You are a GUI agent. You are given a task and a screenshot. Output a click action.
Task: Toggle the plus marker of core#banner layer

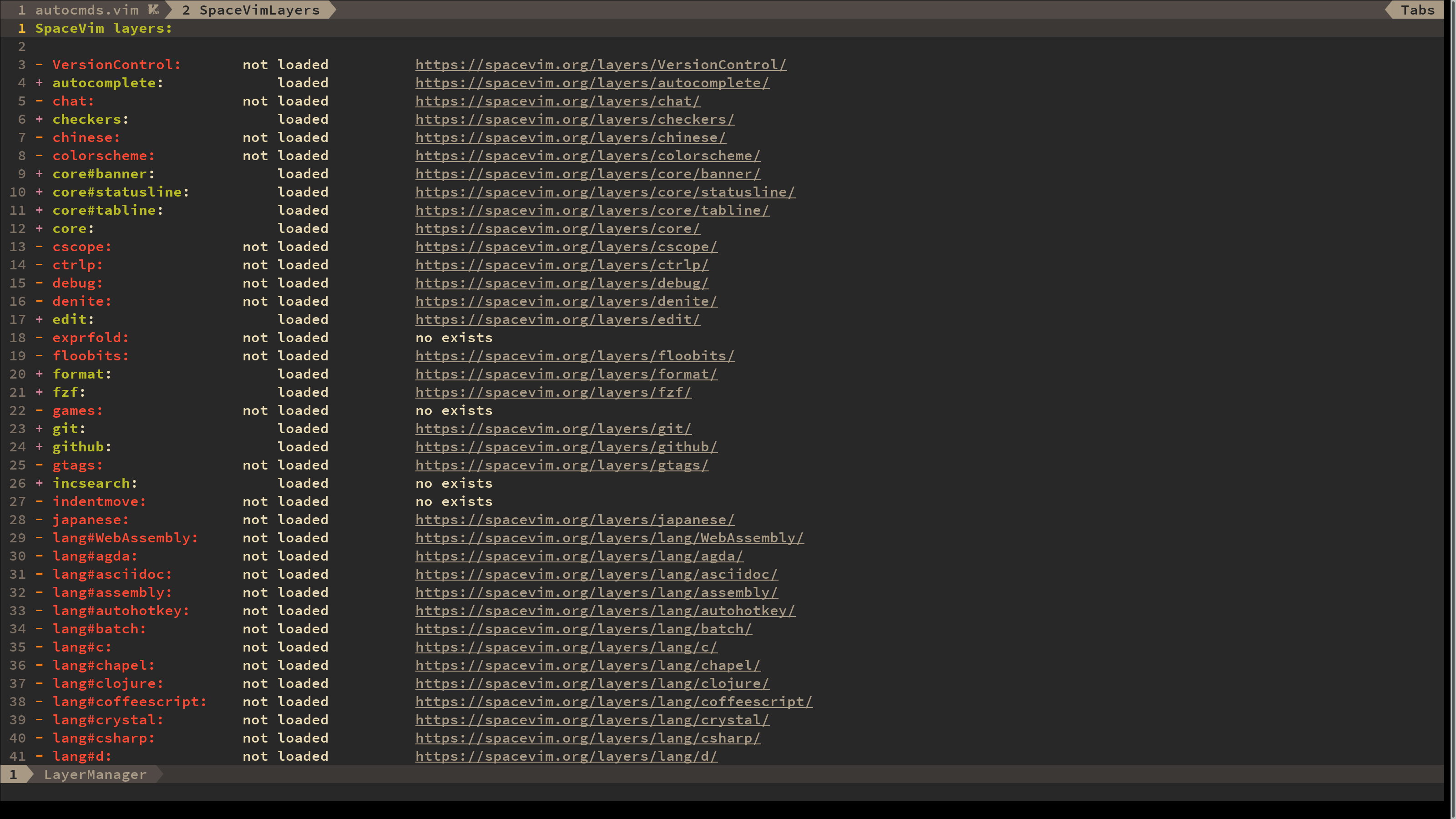(x=39, y=174)
